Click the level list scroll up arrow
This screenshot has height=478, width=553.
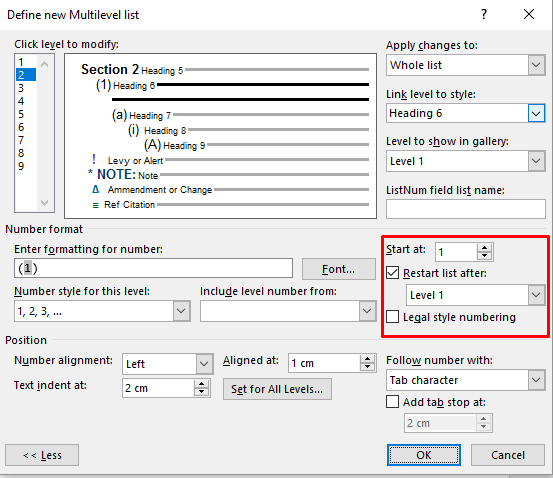pyautogui.click(x=44, y=64)
